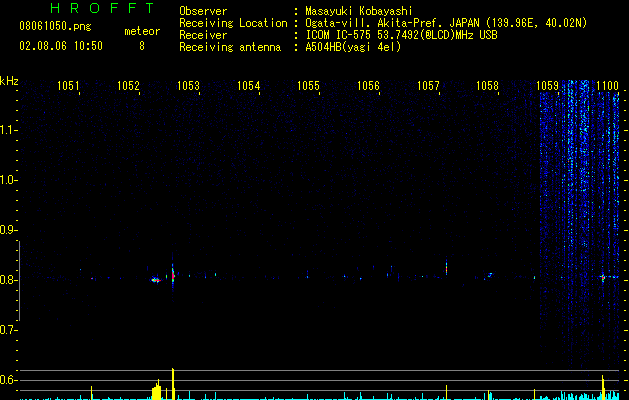Screen dimensions: 629x400
Task: Click time marker 1100
Action: [x=607, y=86]
